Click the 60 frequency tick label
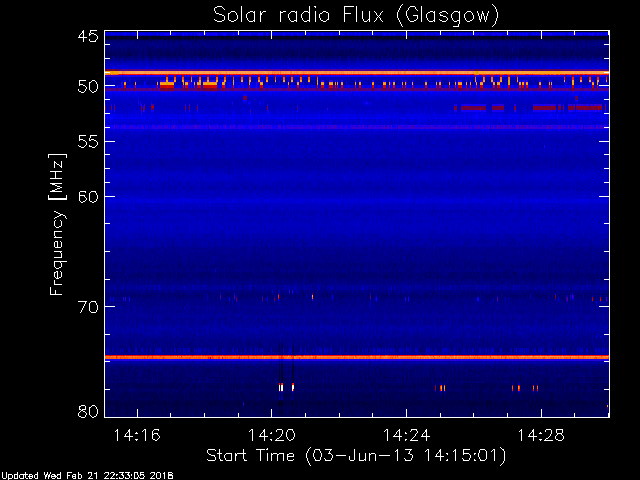 [88, 197]
